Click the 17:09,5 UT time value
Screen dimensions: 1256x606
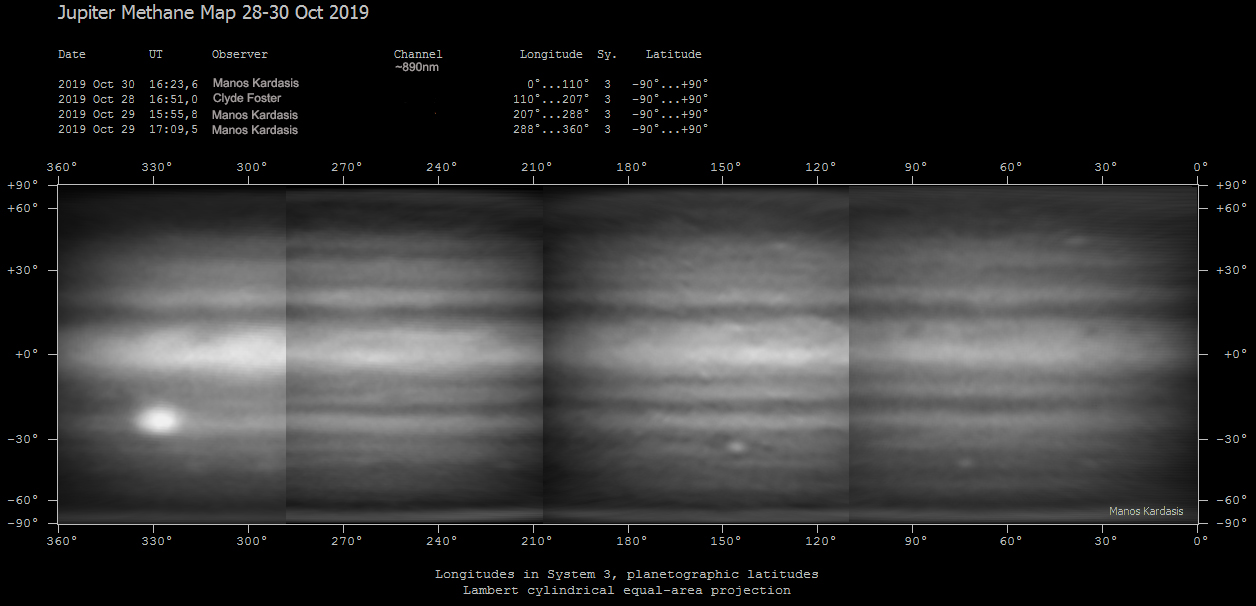[x=173, y=130]
